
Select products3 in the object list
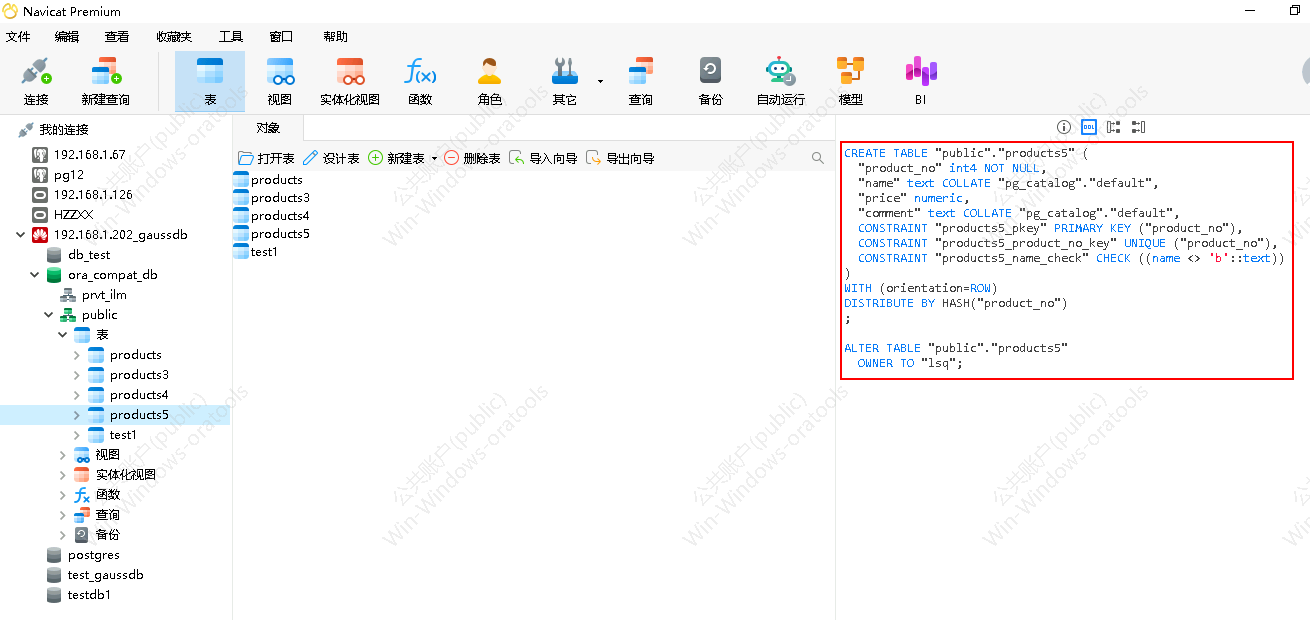point(280,198)
